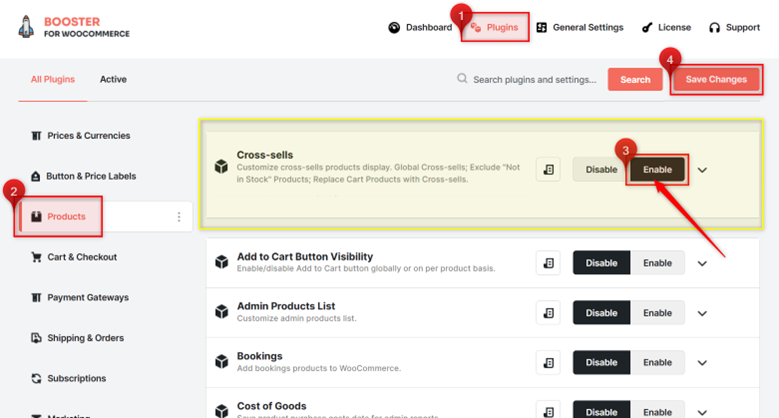
Task: Open Add to Cart Button Visibility documentation icon
Action: click(548, 263)
